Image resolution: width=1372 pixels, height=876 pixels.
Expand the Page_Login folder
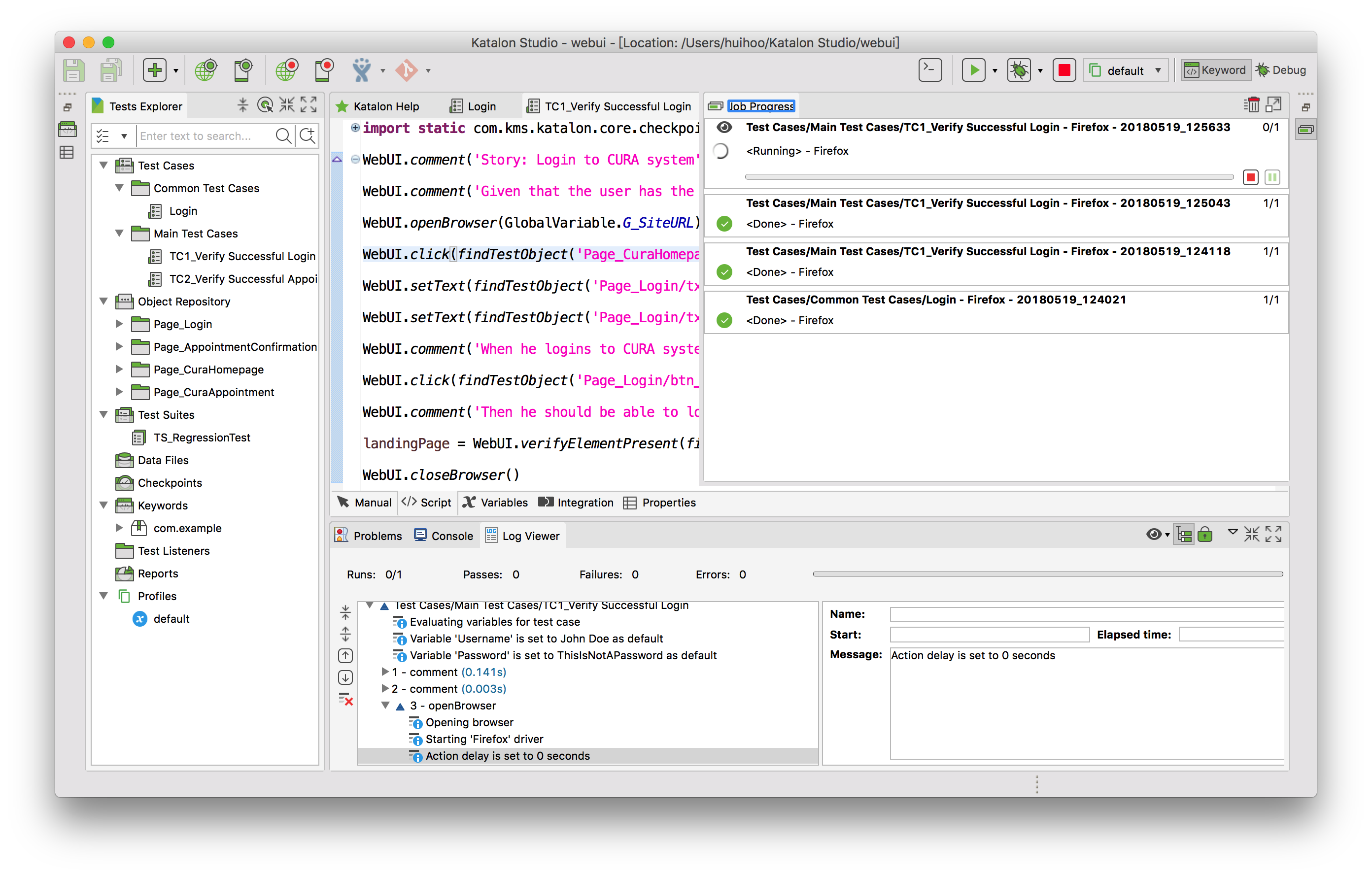pos(119,324)
